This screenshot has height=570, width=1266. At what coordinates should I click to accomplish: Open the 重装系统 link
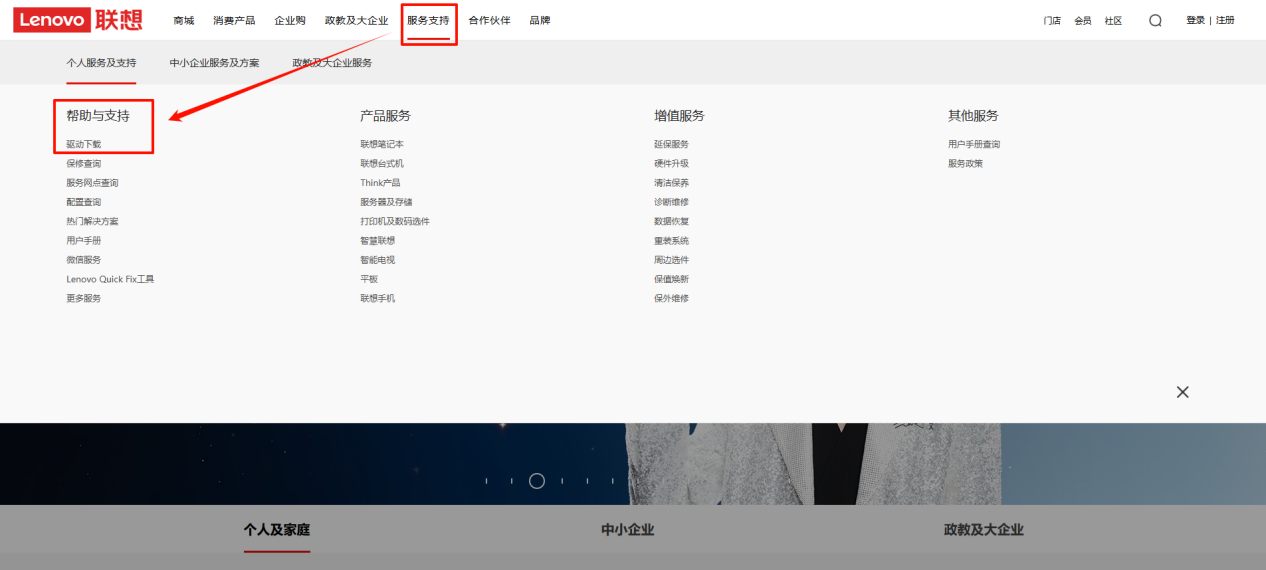(x=672, y=240)
